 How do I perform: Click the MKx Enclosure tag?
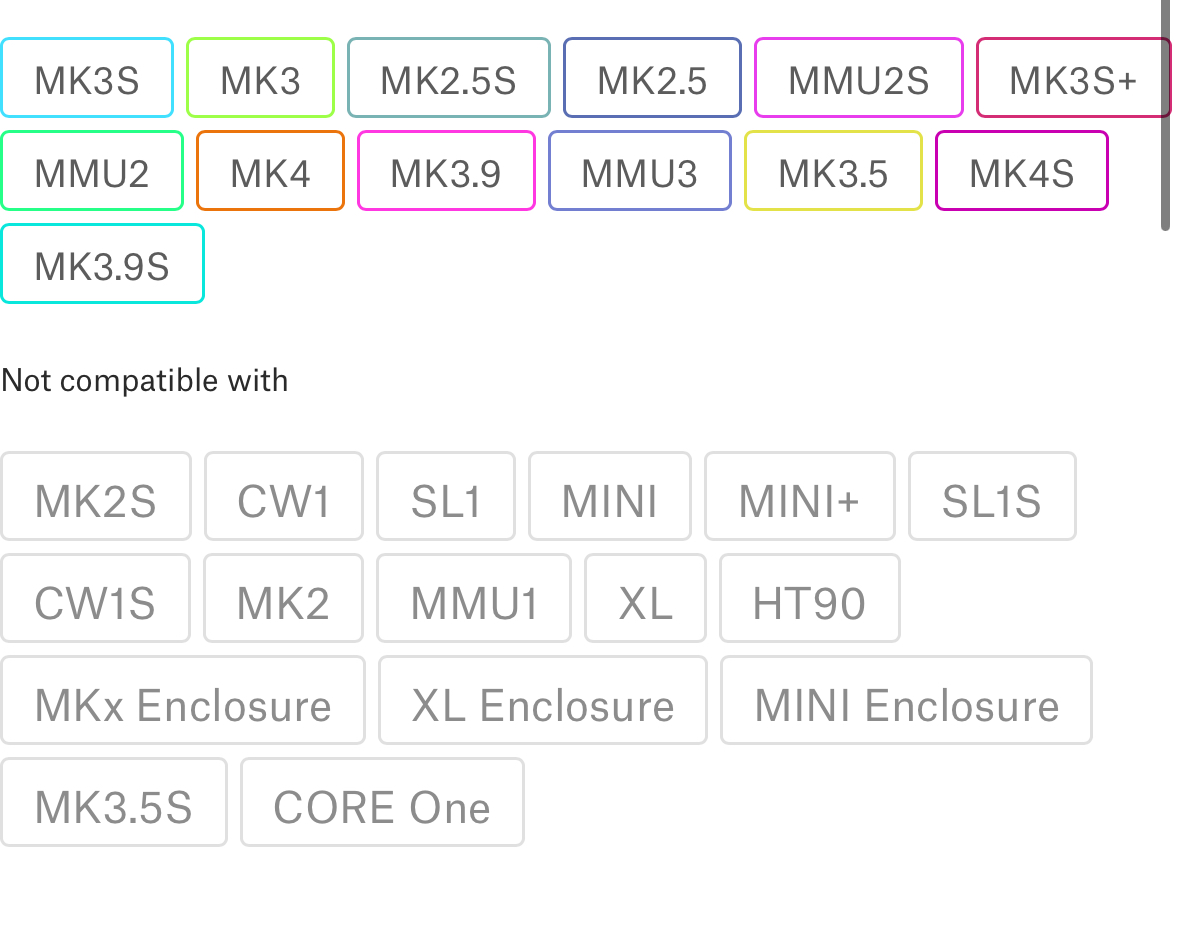pyautogui.click(x=183, y=701)
